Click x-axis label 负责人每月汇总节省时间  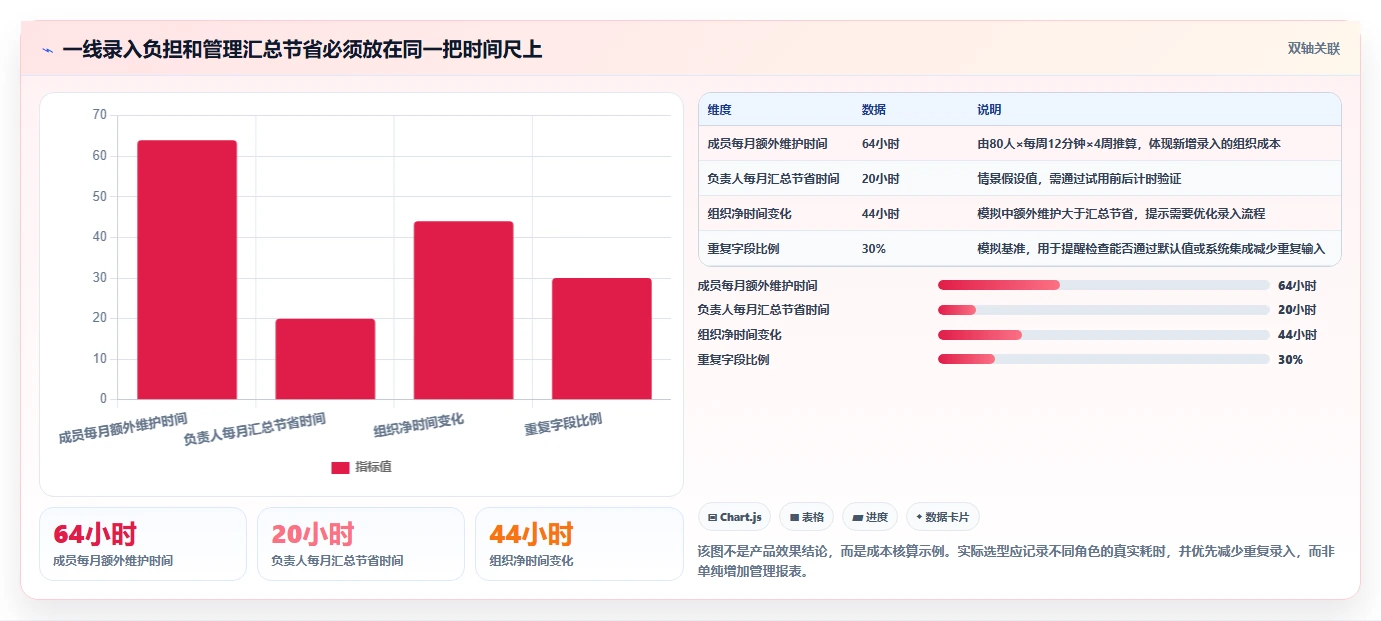[x=254, y=428]
